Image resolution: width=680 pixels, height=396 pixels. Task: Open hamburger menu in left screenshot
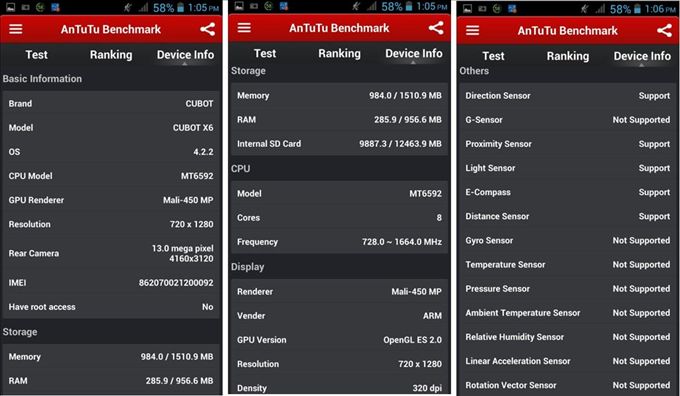[16, 29]
